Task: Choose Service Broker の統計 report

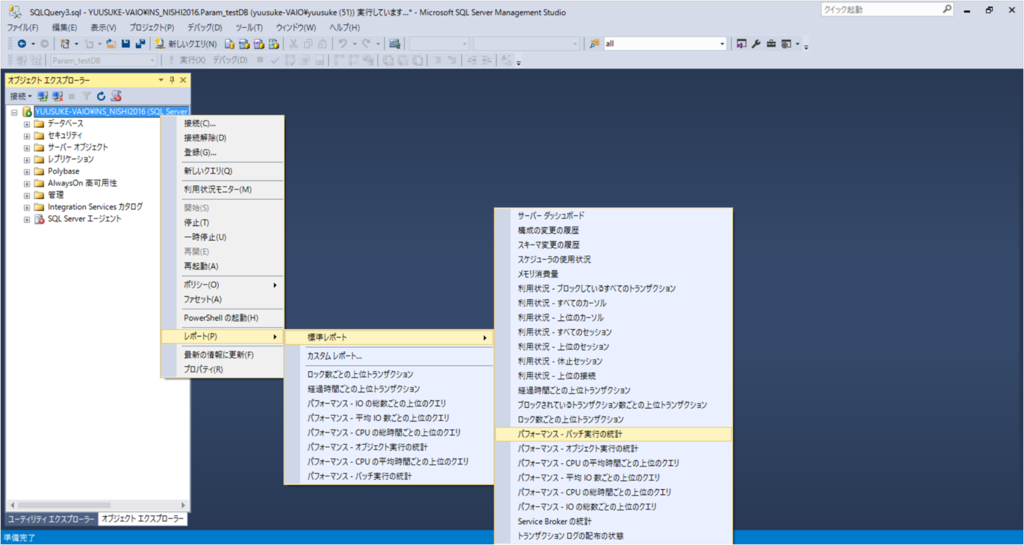Action: (614, 522)
